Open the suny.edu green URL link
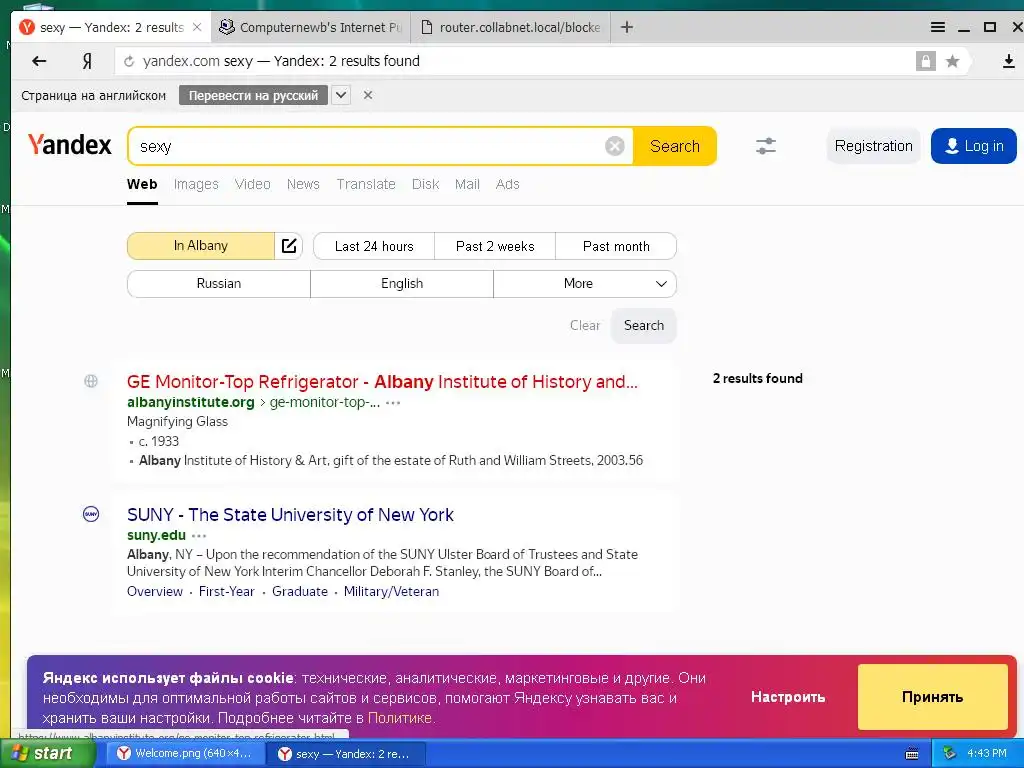Image resolution: width=1024 pixels, height=768 pixels. (x=156, y=535)
